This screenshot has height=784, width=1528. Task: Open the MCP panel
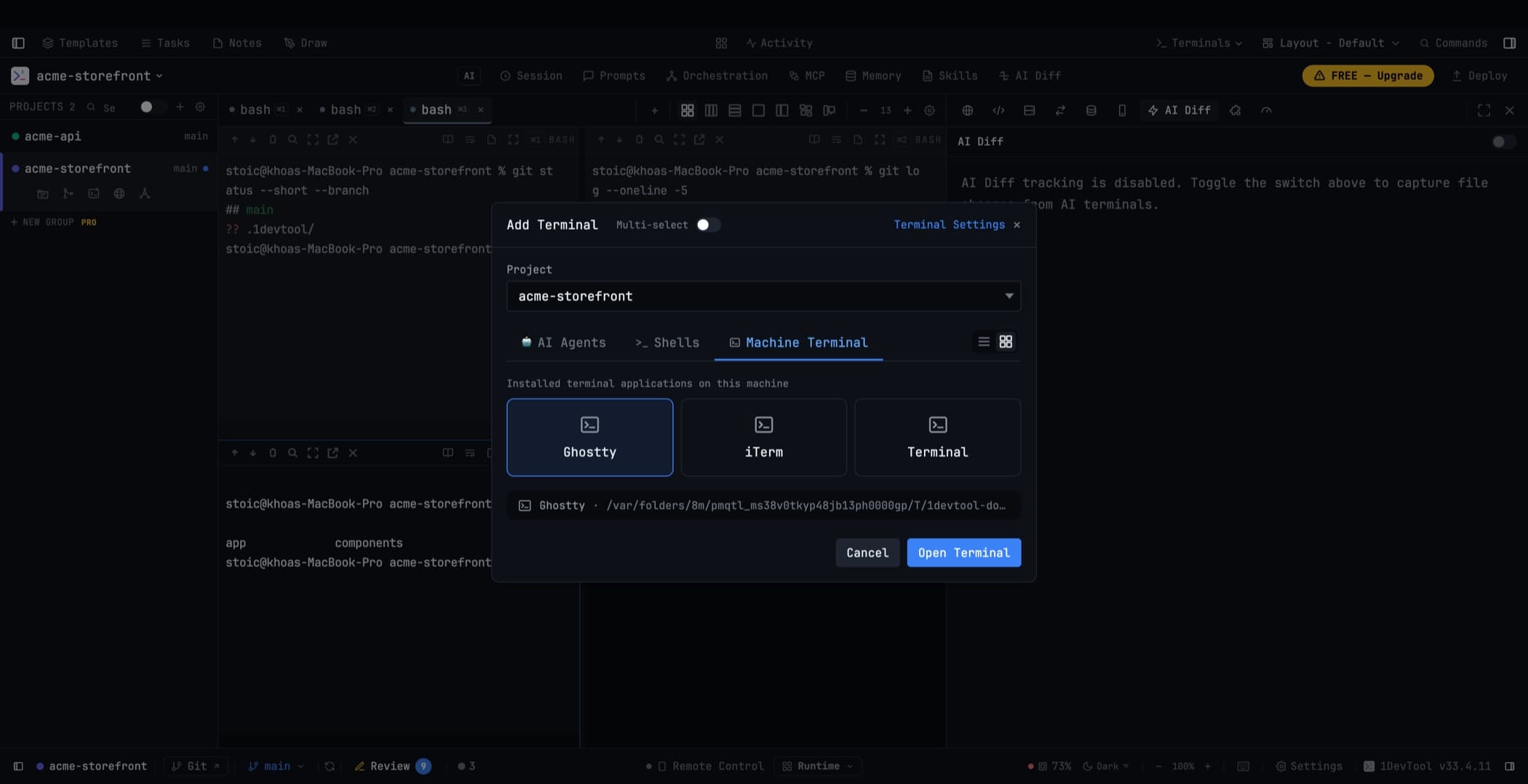pyautogui.click(x=807, y=76)
